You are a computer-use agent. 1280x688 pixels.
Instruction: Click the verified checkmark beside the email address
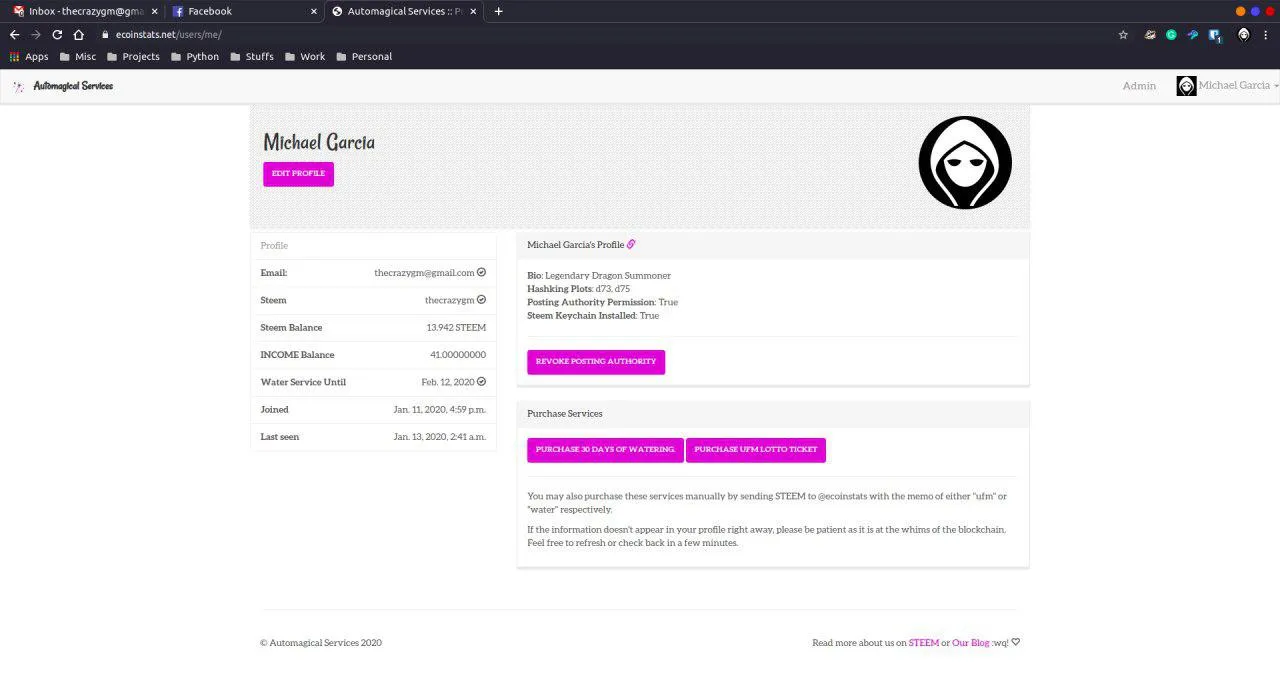(x=481, y=272)
